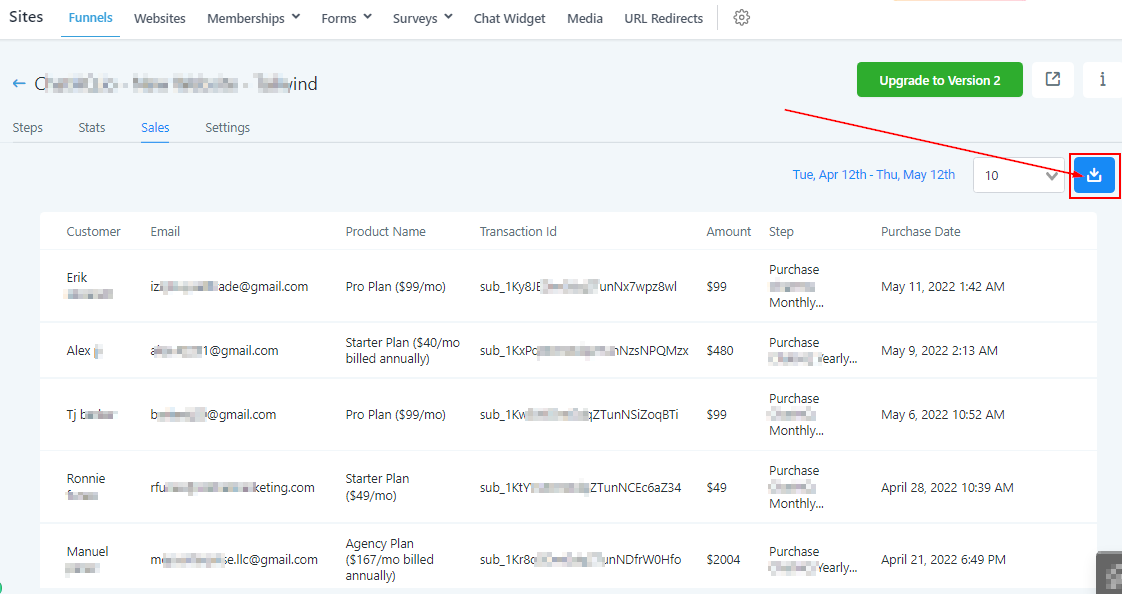This screenshot has height=594, width=1122.
Task: Switch to the Funnels tab
Action: point(90,18)
